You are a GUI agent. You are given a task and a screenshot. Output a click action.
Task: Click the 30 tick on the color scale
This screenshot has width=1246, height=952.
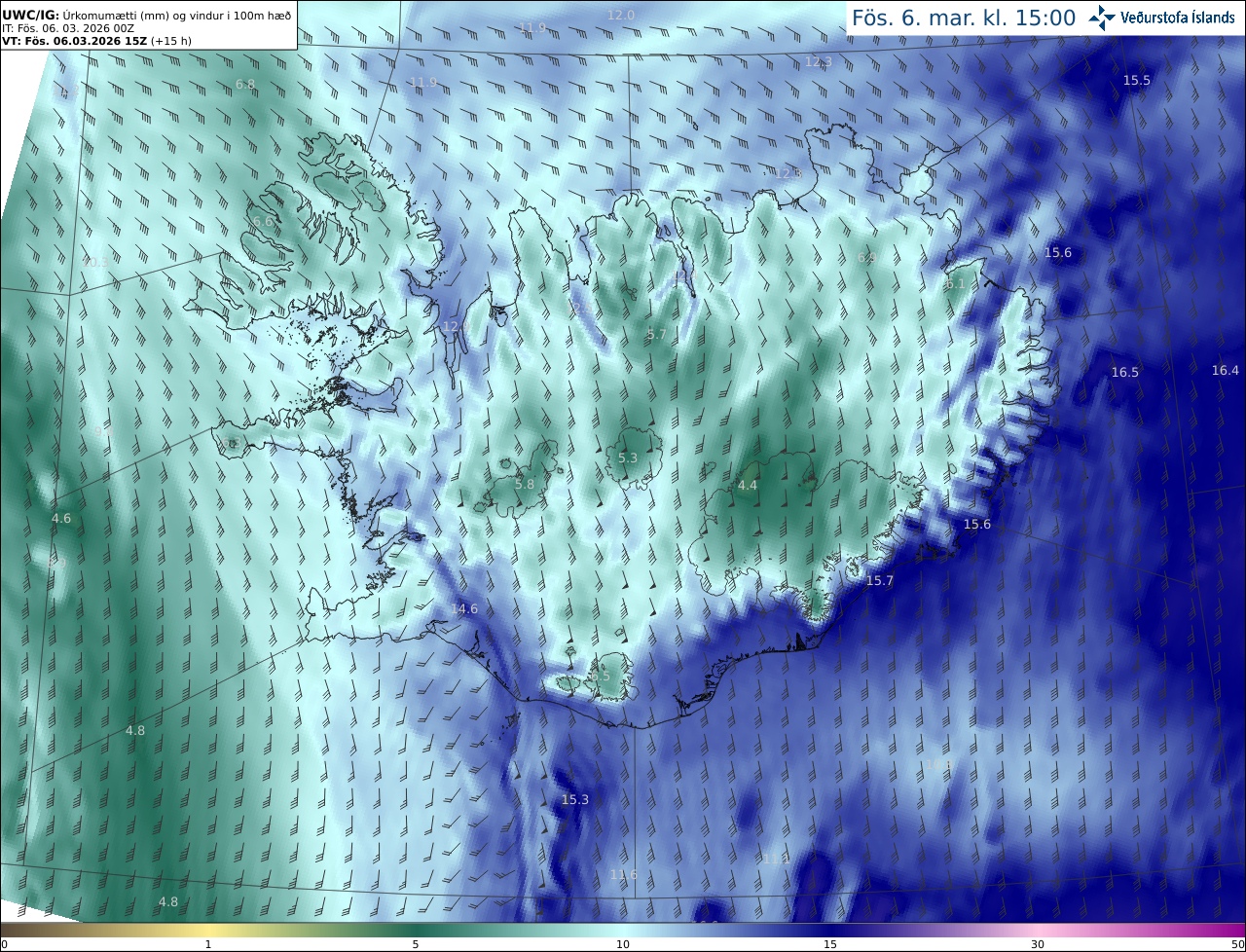pyautogui.click(x=1038, y=944)
